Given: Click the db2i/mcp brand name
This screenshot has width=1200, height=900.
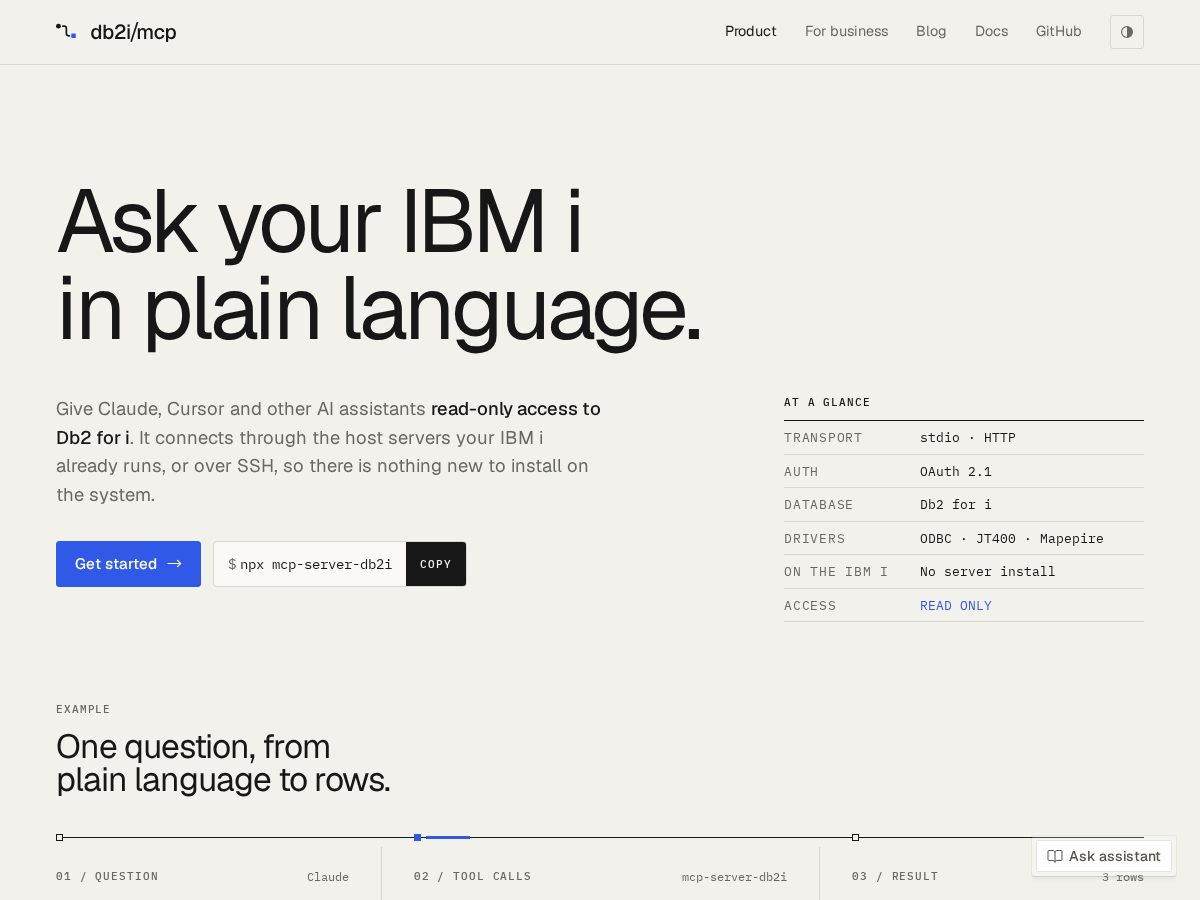Looking at the screenshot, I should point(133,32).
